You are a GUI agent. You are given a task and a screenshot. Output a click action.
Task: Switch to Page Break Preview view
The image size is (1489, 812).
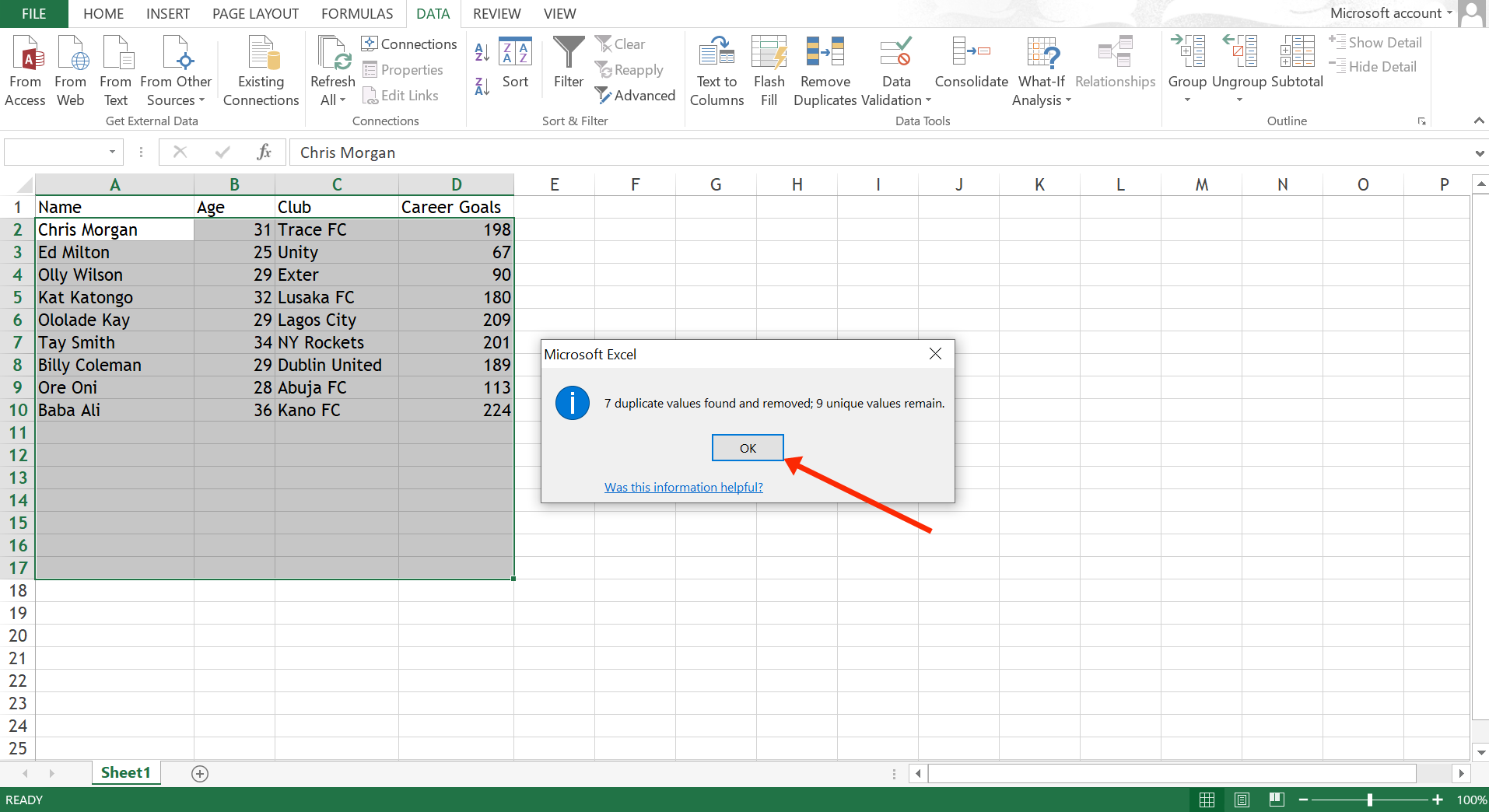[x=1277, y=800]
